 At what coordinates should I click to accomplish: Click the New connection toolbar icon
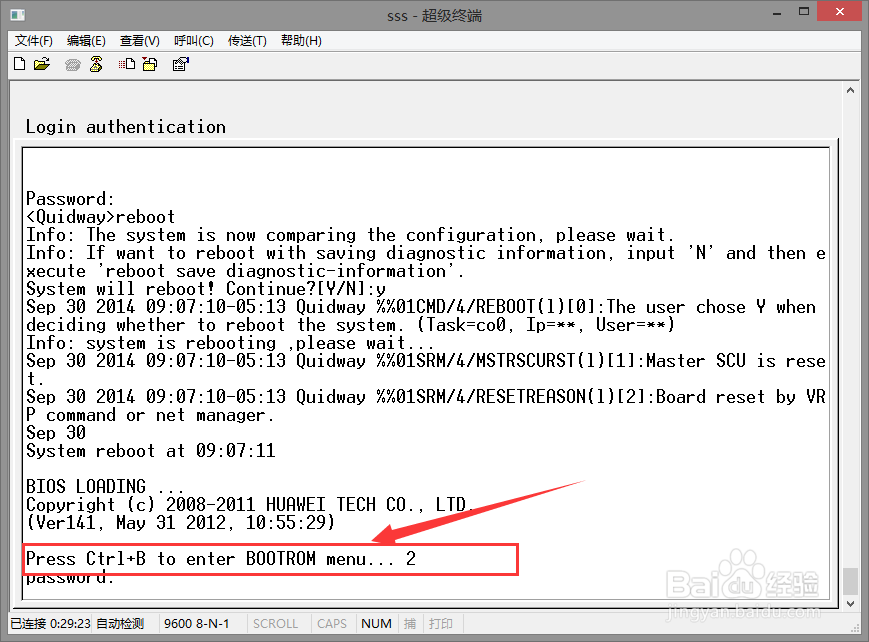[x=19, y=65]
